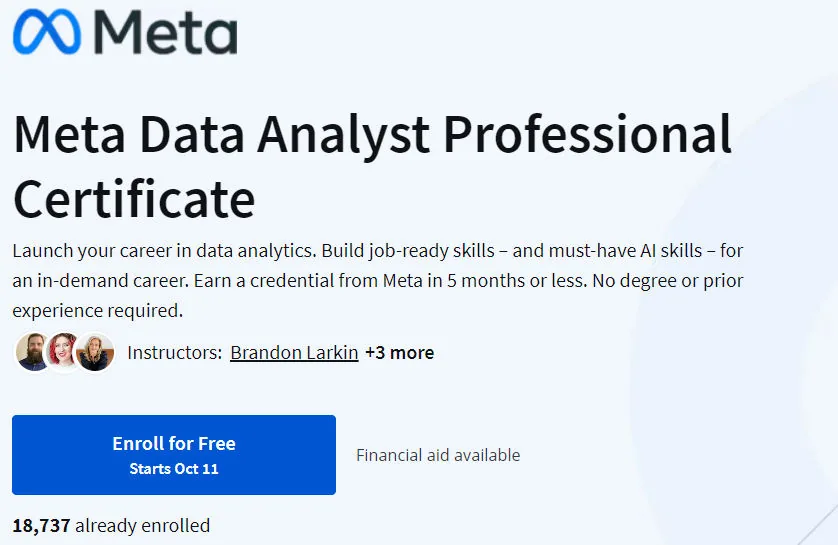Open the bearded instructor's avatar photo

click(x=32, y=352)
